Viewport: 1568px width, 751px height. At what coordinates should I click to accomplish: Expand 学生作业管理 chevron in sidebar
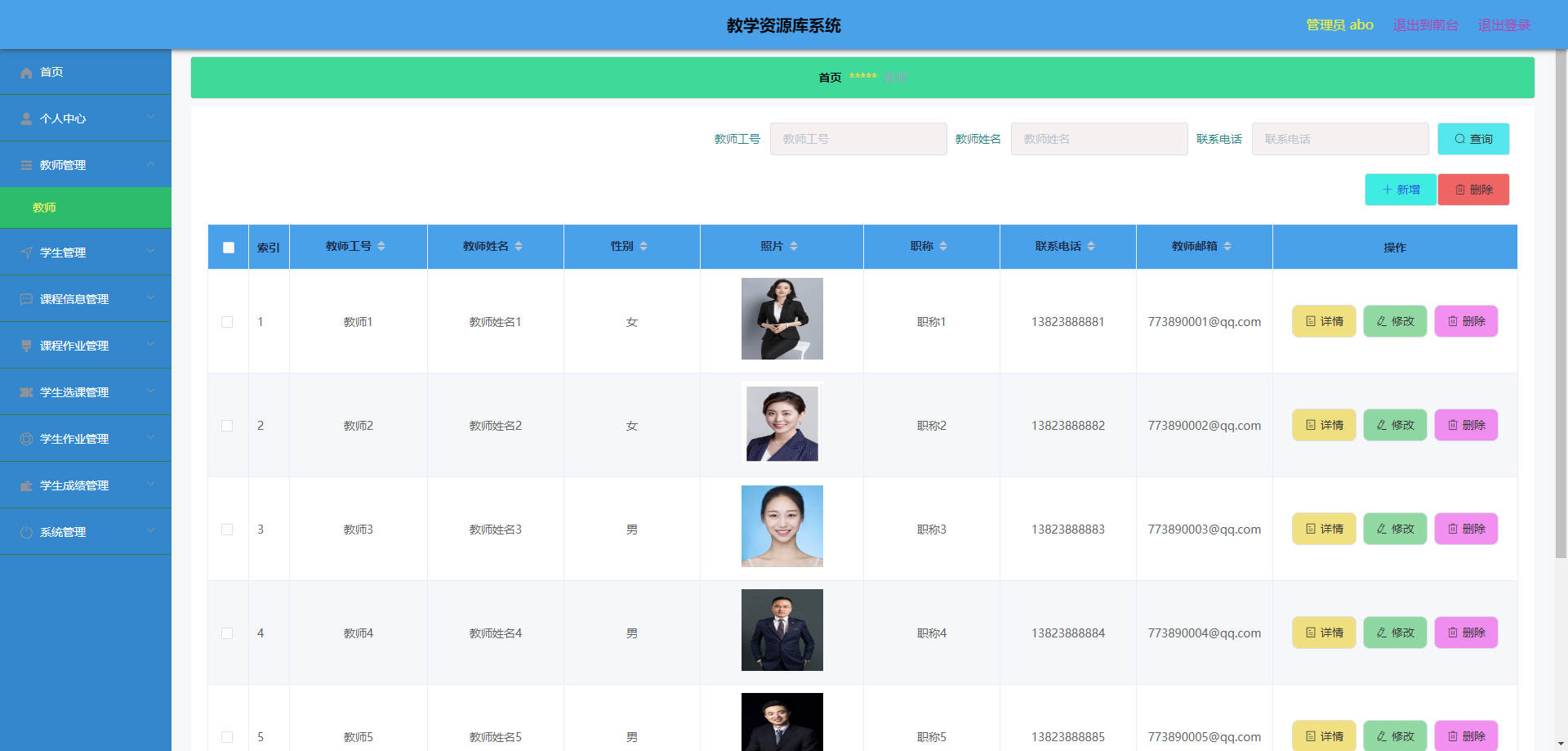[151, 438]
